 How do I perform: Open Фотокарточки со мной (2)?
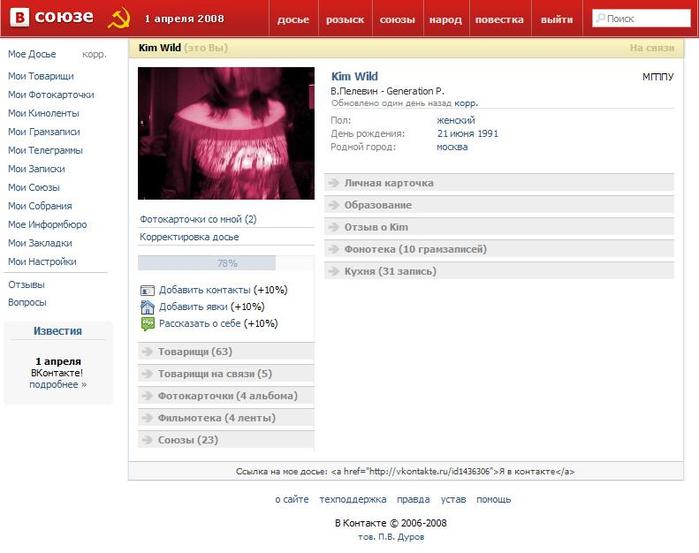(198, 219)
